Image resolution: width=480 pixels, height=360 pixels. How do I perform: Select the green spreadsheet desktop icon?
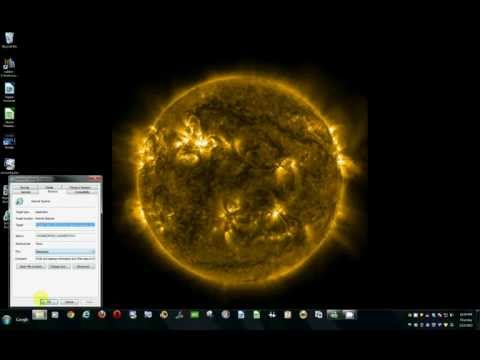[x=9, y=117]
